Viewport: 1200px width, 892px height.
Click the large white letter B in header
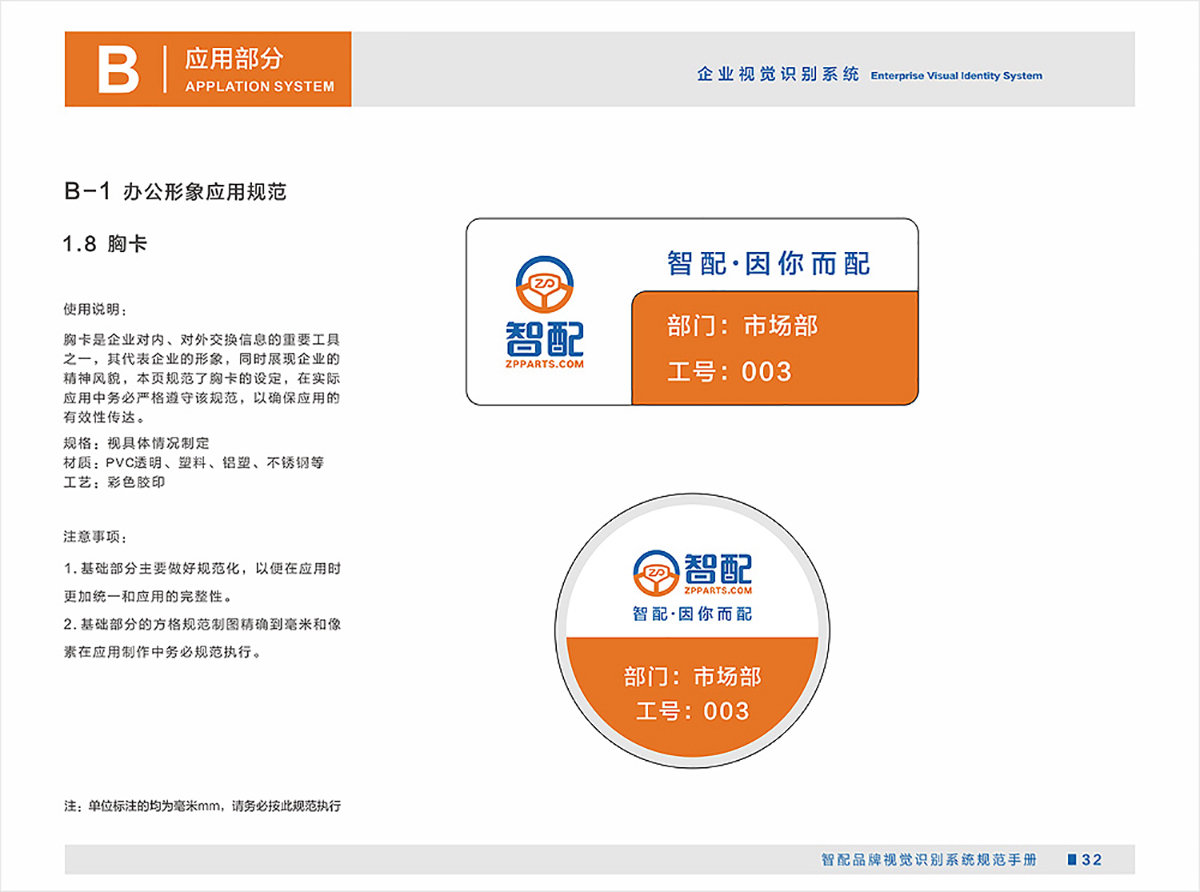[119, 69]
